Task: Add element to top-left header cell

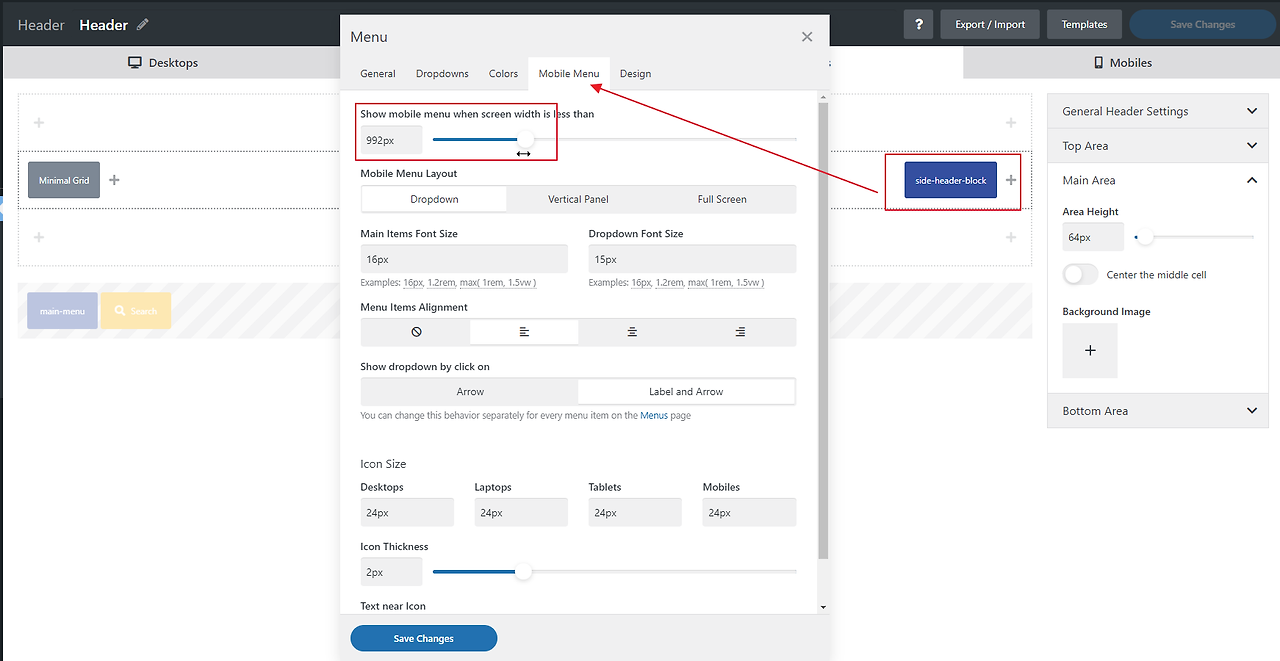Action: pos(39,123)
